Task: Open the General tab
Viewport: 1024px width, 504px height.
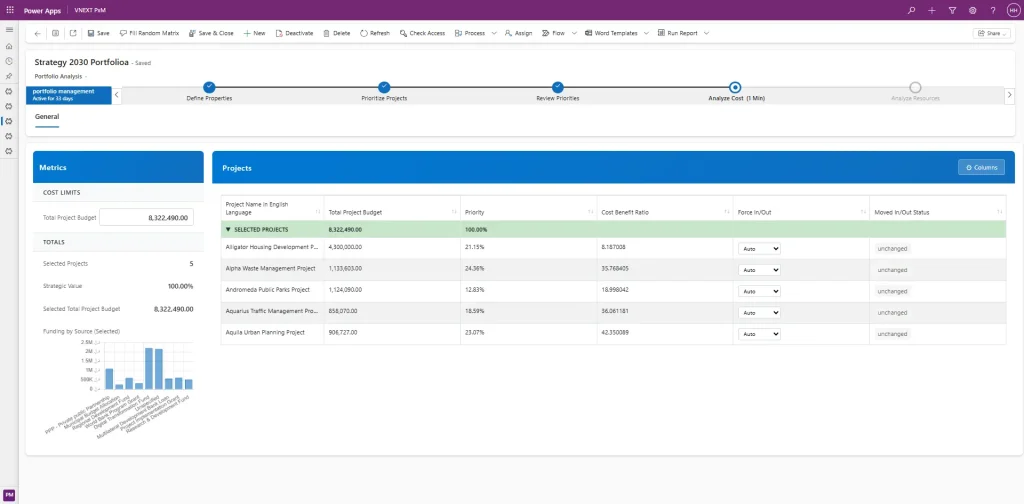Action: click(47, 117)
